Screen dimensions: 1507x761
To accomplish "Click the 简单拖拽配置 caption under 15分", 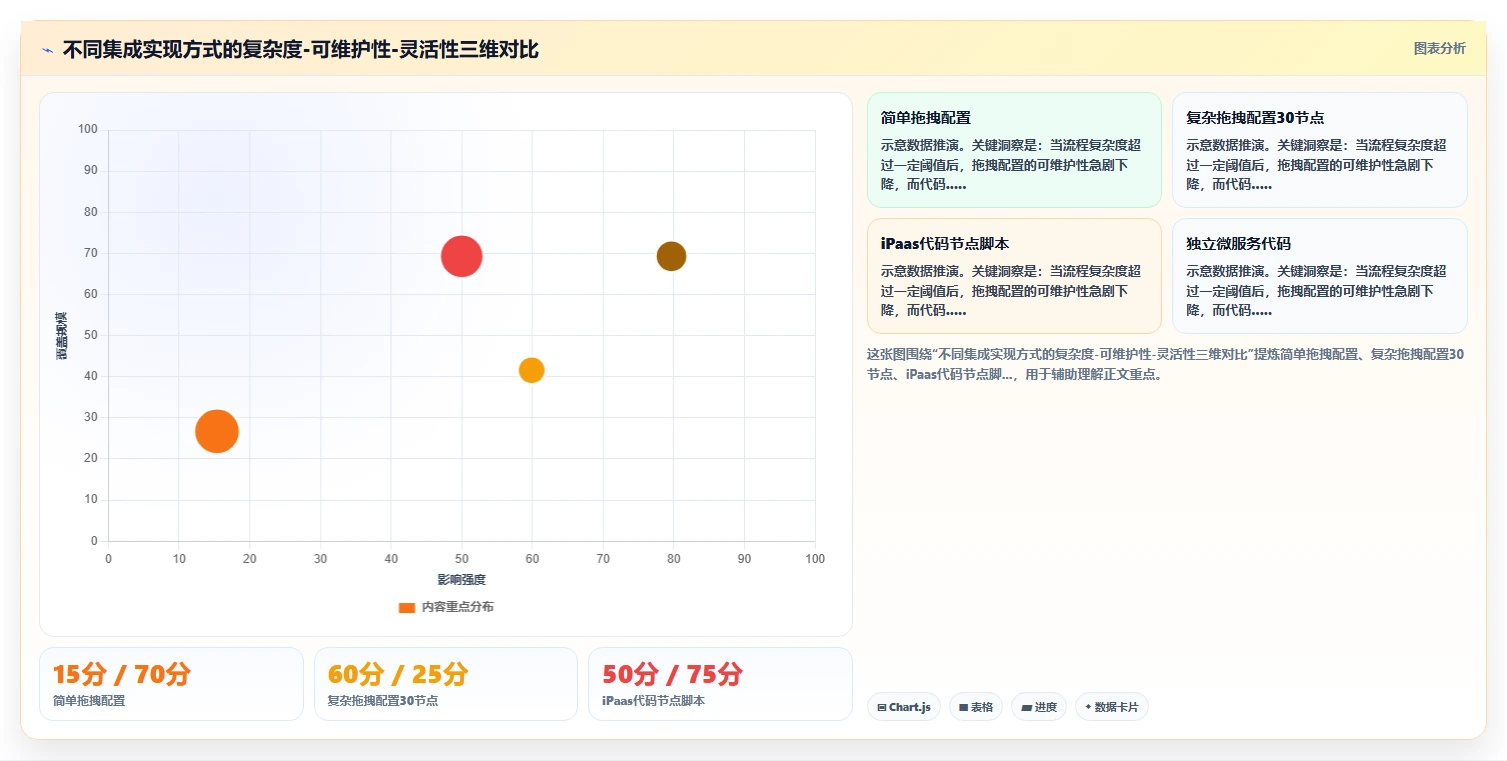I will click(89, 701).
